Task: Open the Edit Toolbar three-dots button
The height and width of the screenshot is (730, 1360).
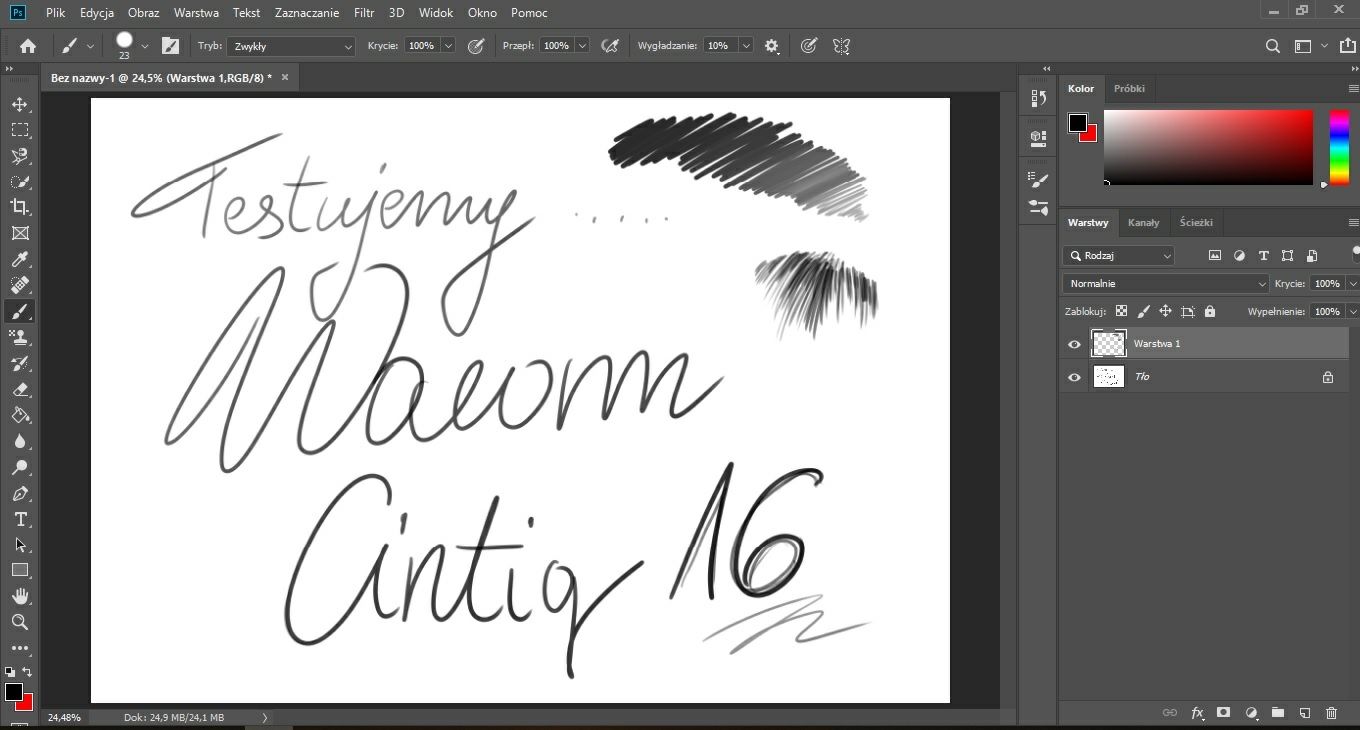Action: (19, 648)
